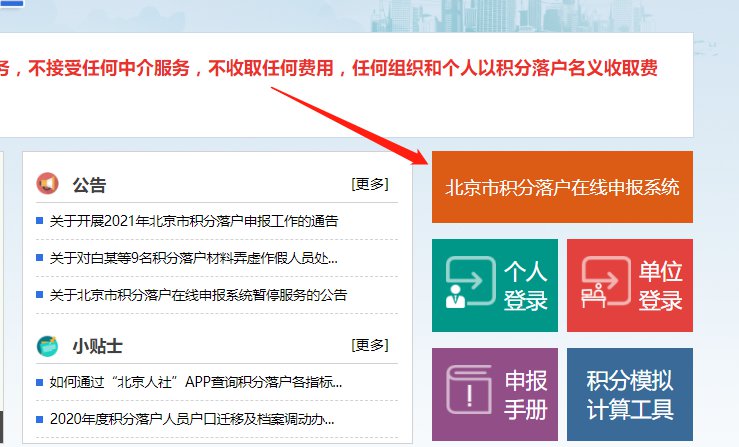This screenshot has width=739, height=447.
Task: Click the 个人登录 person icon
Action: click(x=470, y=282)
